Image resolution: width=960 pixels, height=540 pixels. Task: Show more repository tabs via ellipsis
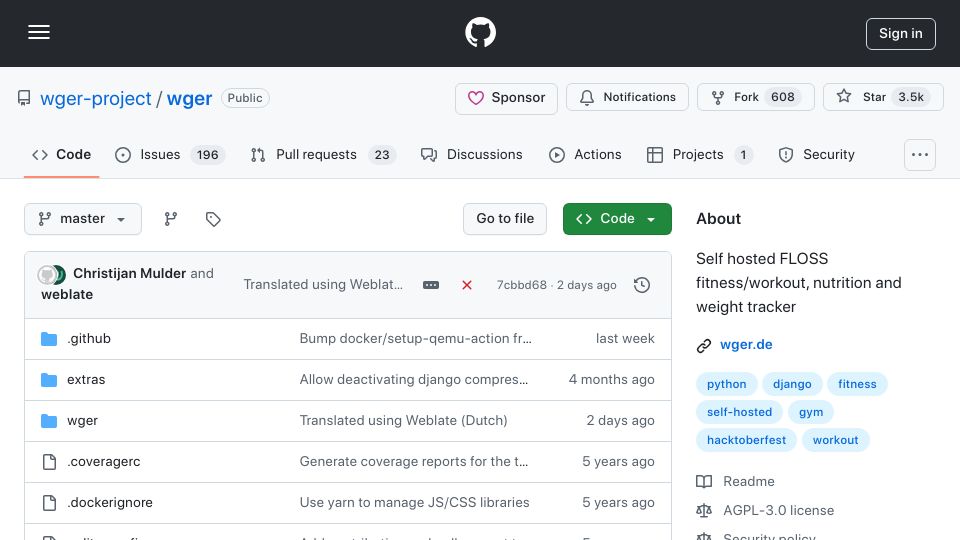click(x=920, y=155)
